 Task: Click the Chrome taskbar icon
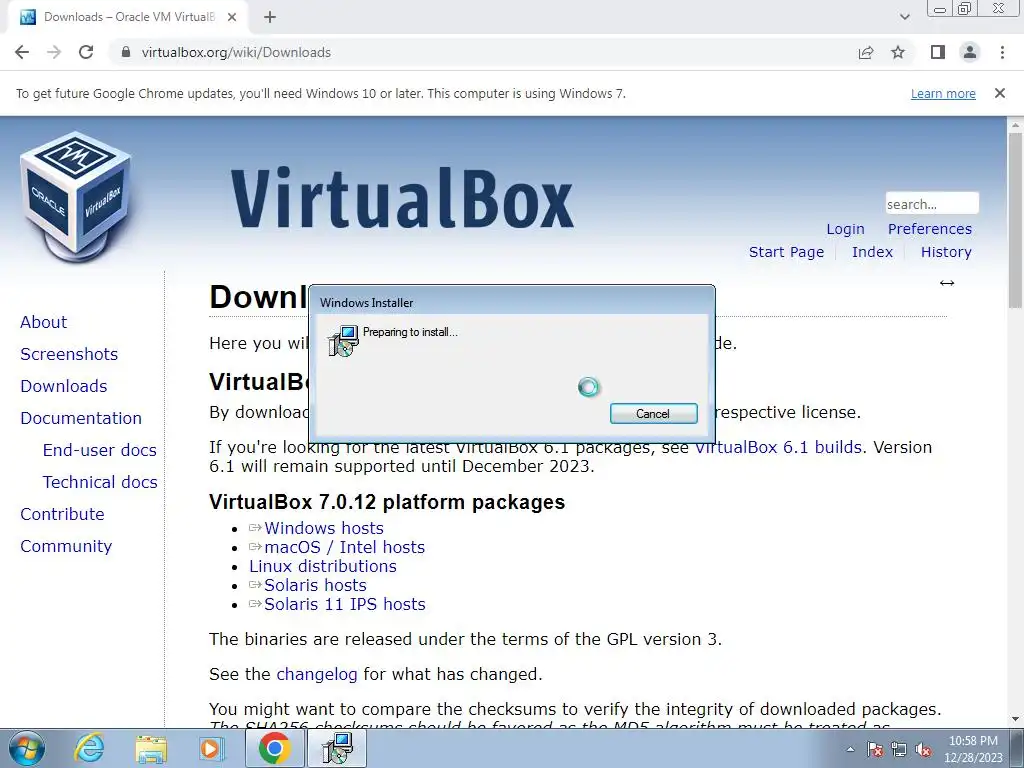(274, 748)
